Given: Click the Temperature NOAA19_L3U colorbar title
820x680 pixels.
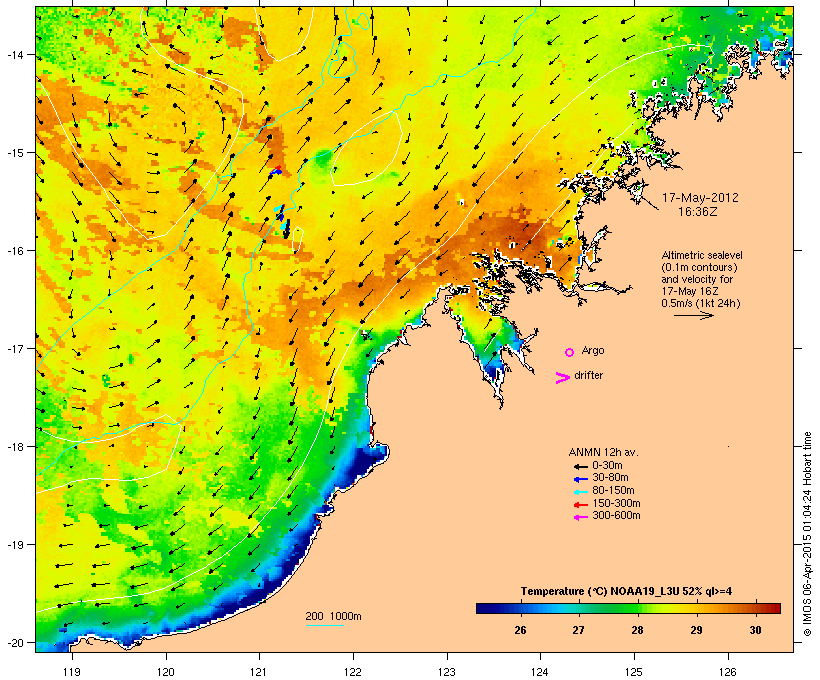Looking at the screenshot, I should coord(626,592).
